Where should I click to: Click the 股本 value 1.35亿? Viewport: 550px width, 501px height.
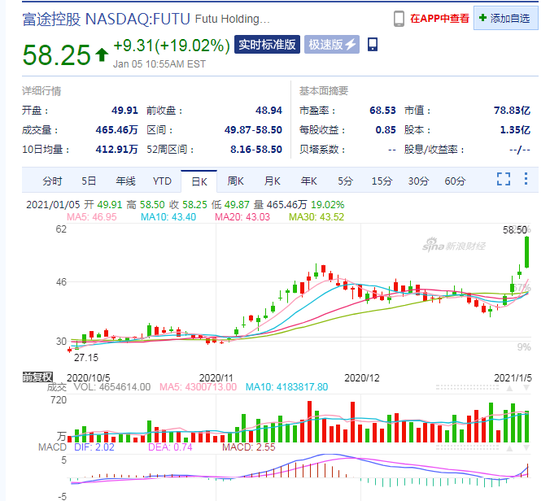(515, 130)
